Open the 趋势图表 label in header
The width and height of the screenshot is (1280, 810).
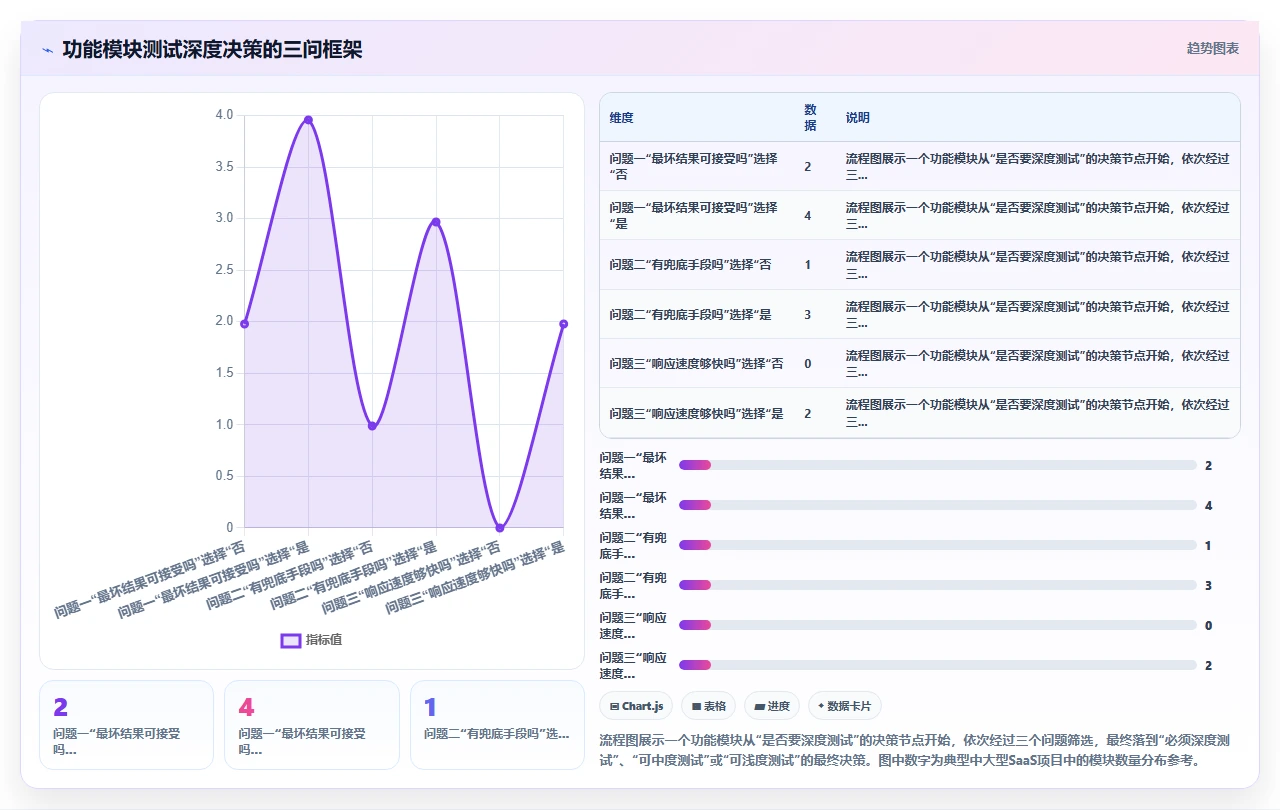(x=1213, y=48)
